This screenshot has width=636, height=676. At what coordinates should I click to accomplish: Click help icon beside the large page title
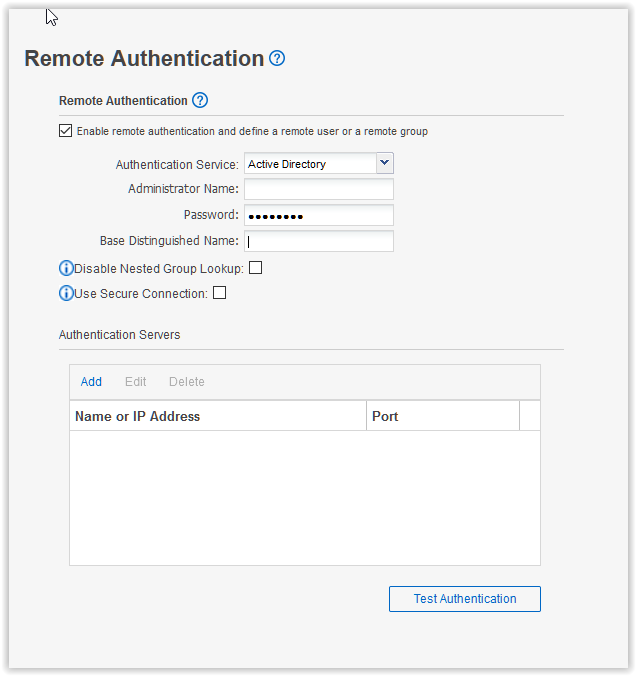pos(278,59)
